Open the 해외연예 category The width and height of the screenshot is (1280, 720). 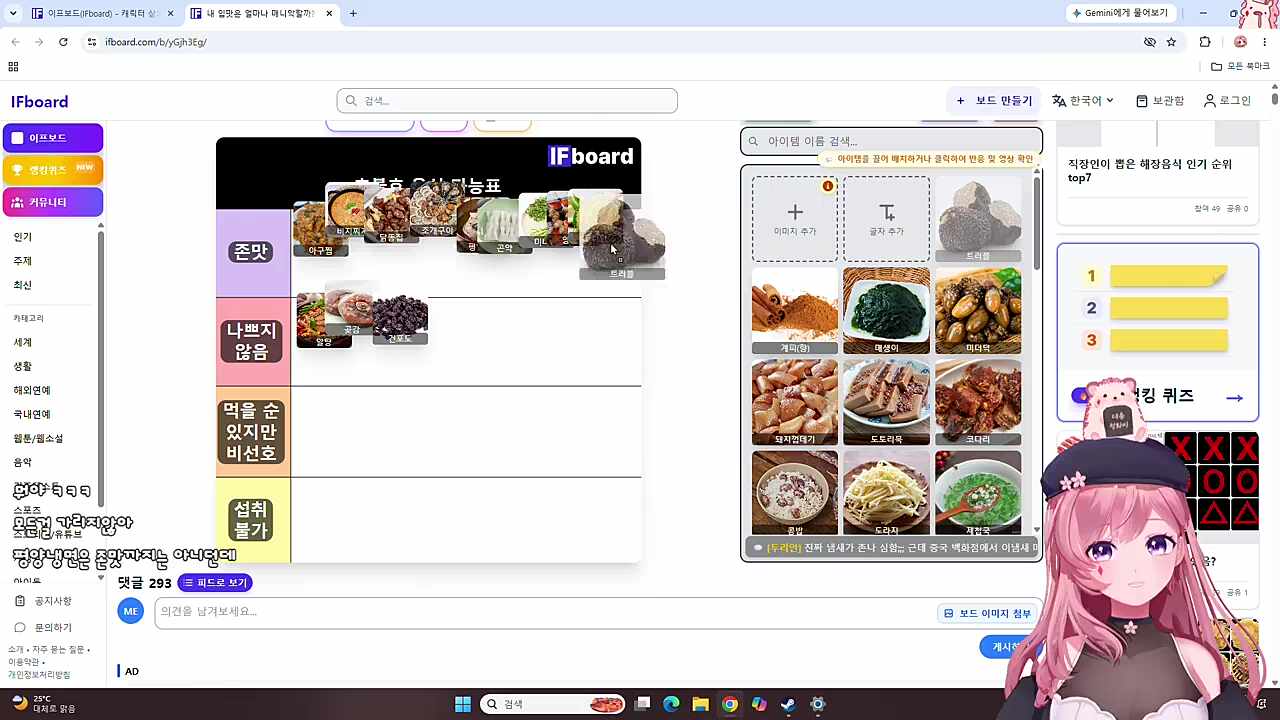coord(32,390)
